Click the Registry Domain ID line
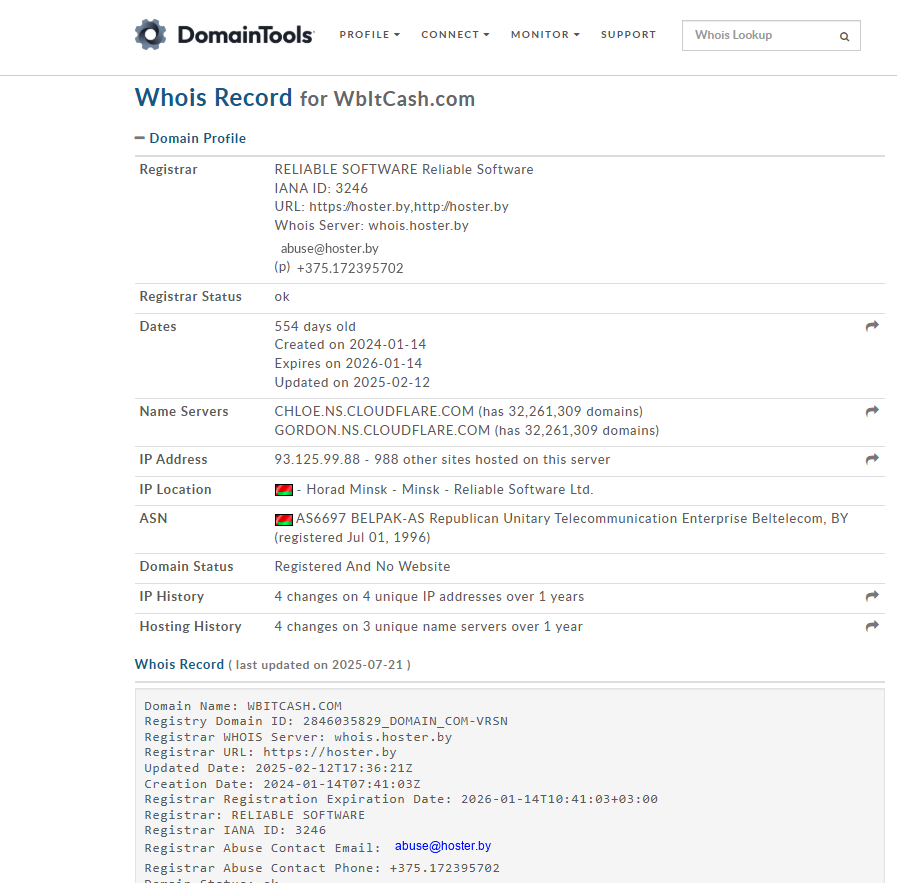The image size is (897, 883). tap(326, 721)
